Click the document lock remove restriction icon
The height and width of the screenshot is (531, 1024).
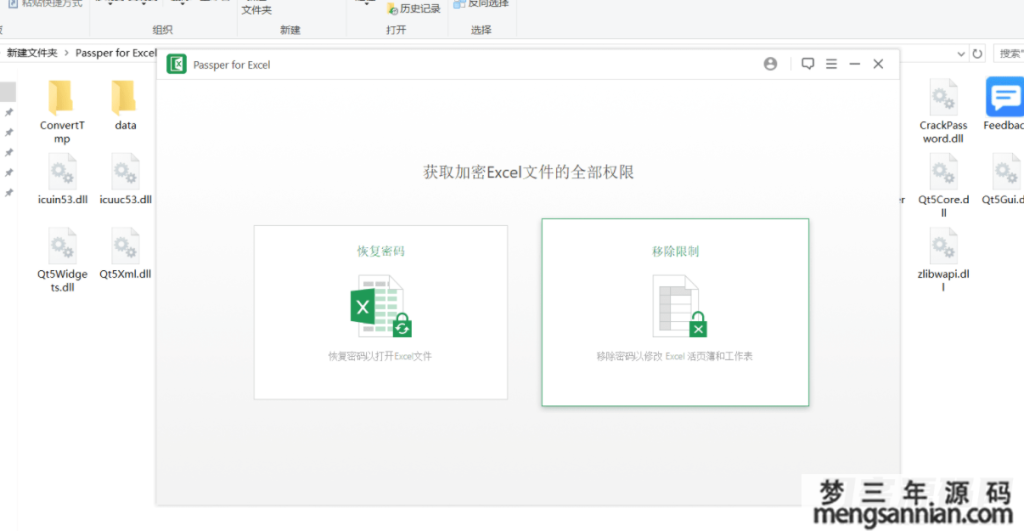(x=680, y=306)
